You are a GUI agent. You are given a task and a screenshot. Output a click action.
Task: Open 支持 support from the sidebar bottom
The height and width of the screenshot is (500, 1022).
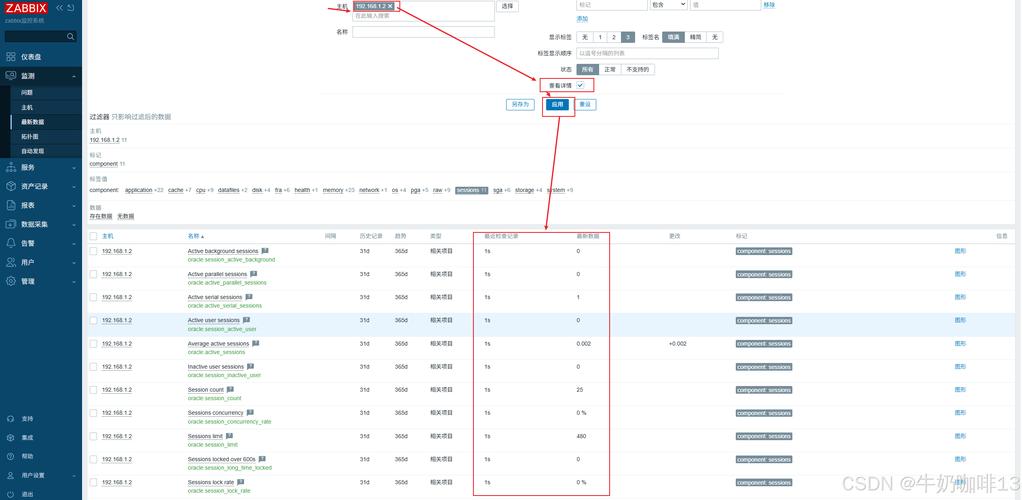[x=27, y=418]
